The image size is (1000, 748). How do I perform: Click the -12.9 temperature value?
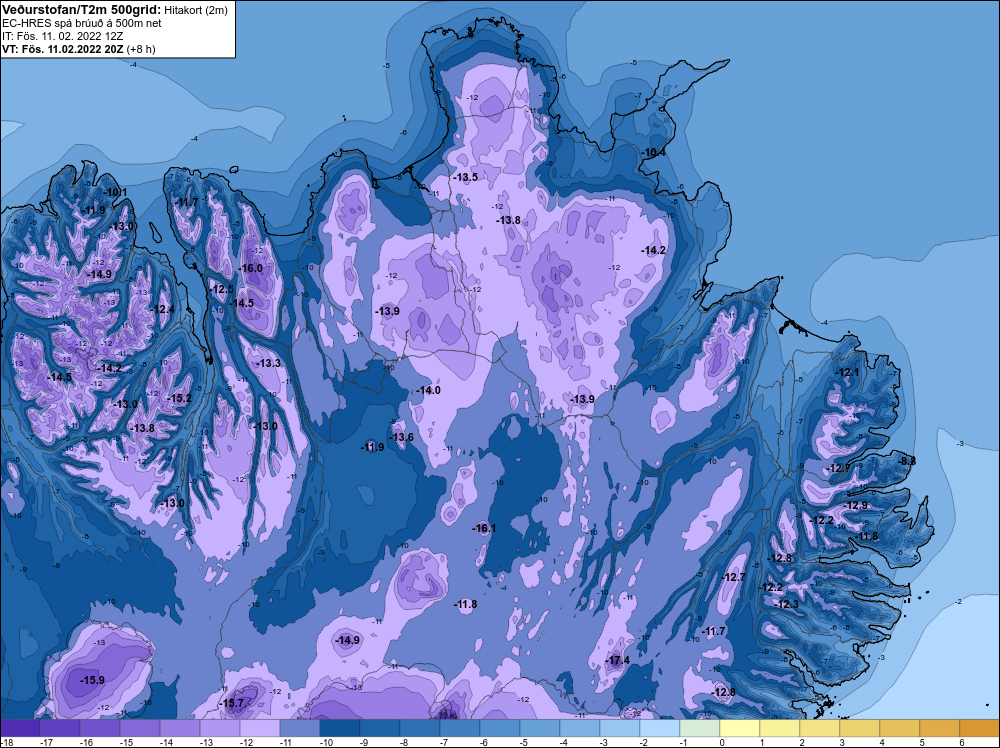click(856, 505)
